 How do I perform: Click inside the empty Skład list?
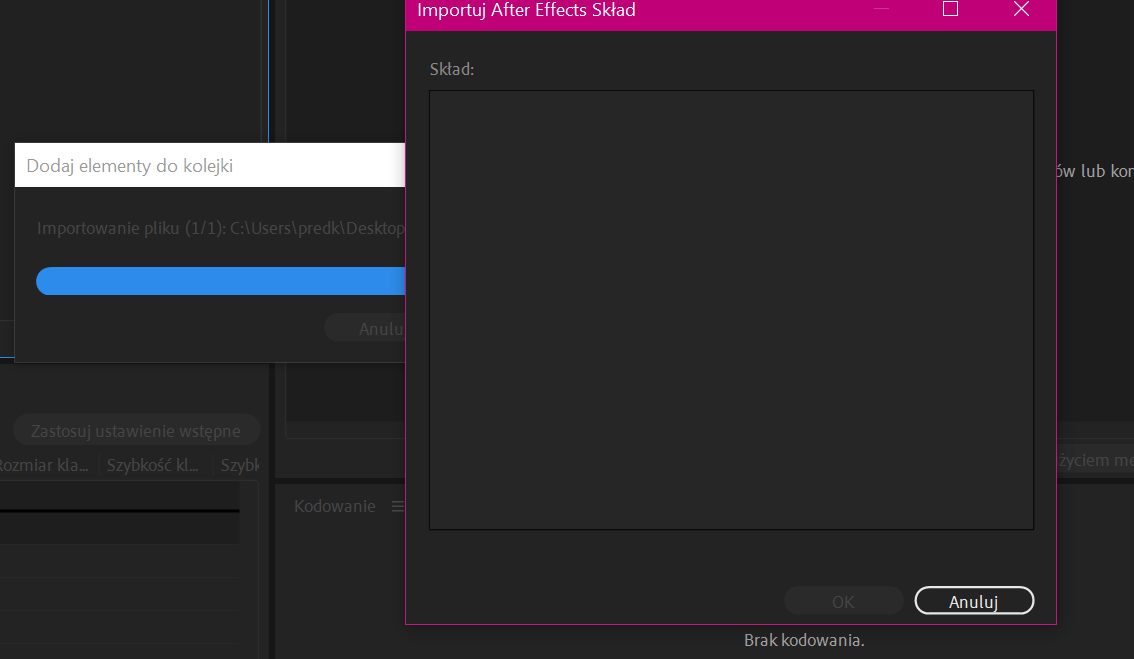pyautogui.click(x=731, y=308)
